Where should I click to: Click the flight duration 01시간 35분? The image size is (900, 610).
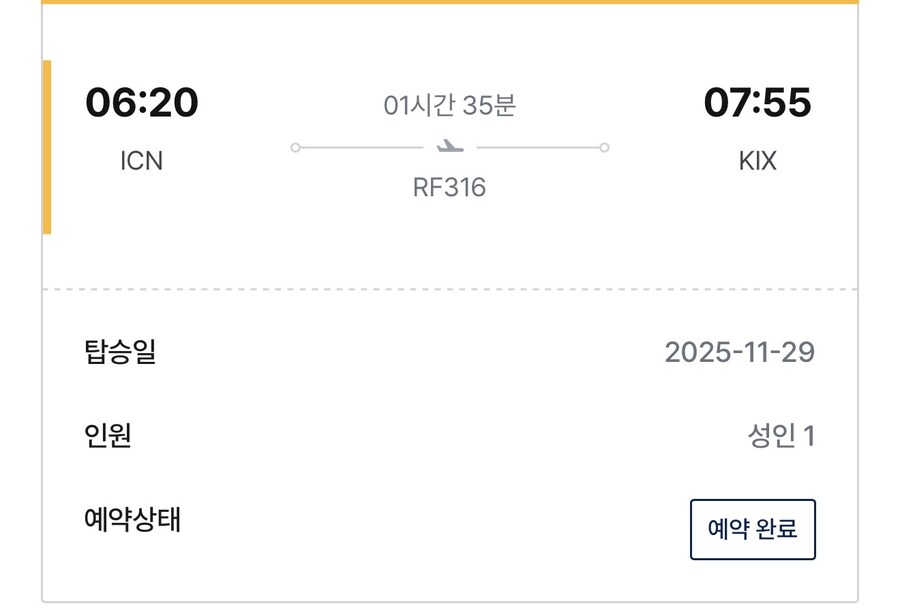[449, 105]
